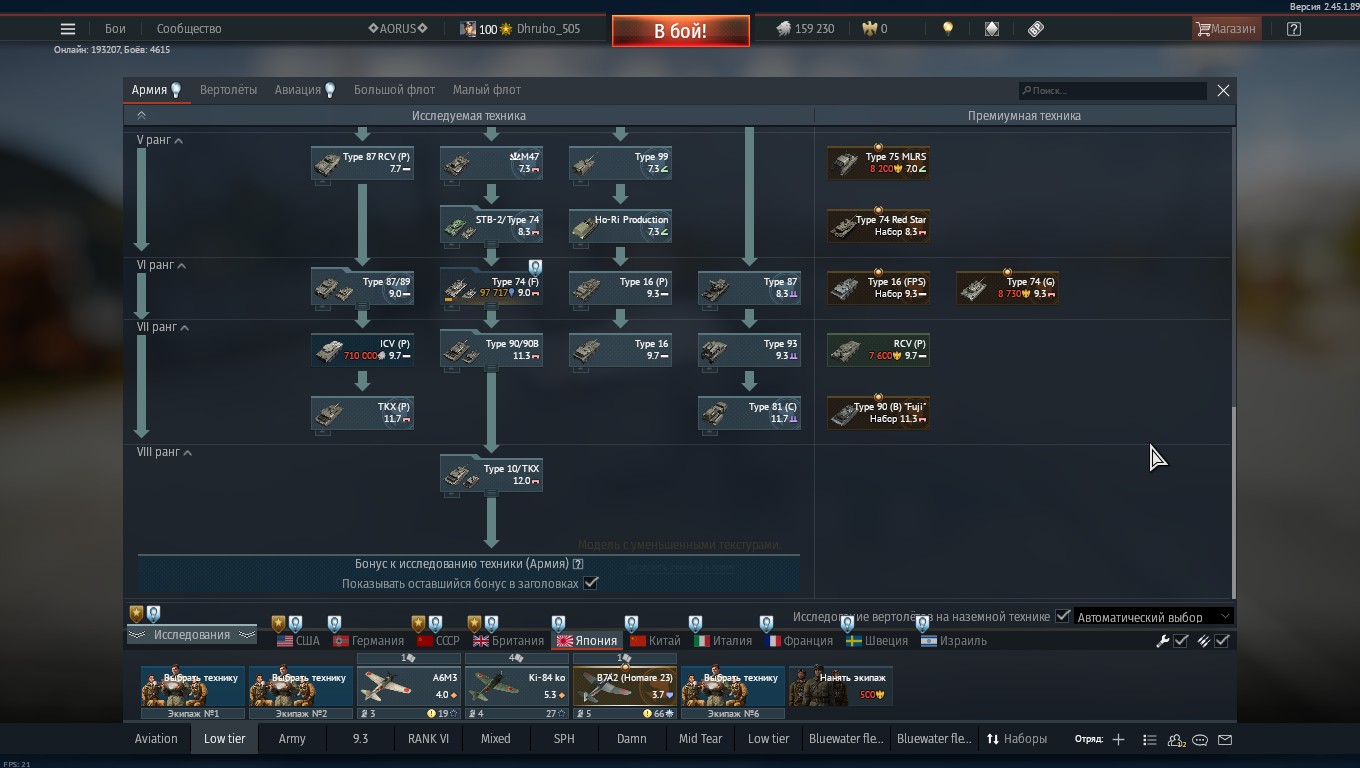Image resolution: width=1360 pixels, height=768 pixels.
Task: Open the Silver Lions balance 159 230
Action: [x=805, y=29]
